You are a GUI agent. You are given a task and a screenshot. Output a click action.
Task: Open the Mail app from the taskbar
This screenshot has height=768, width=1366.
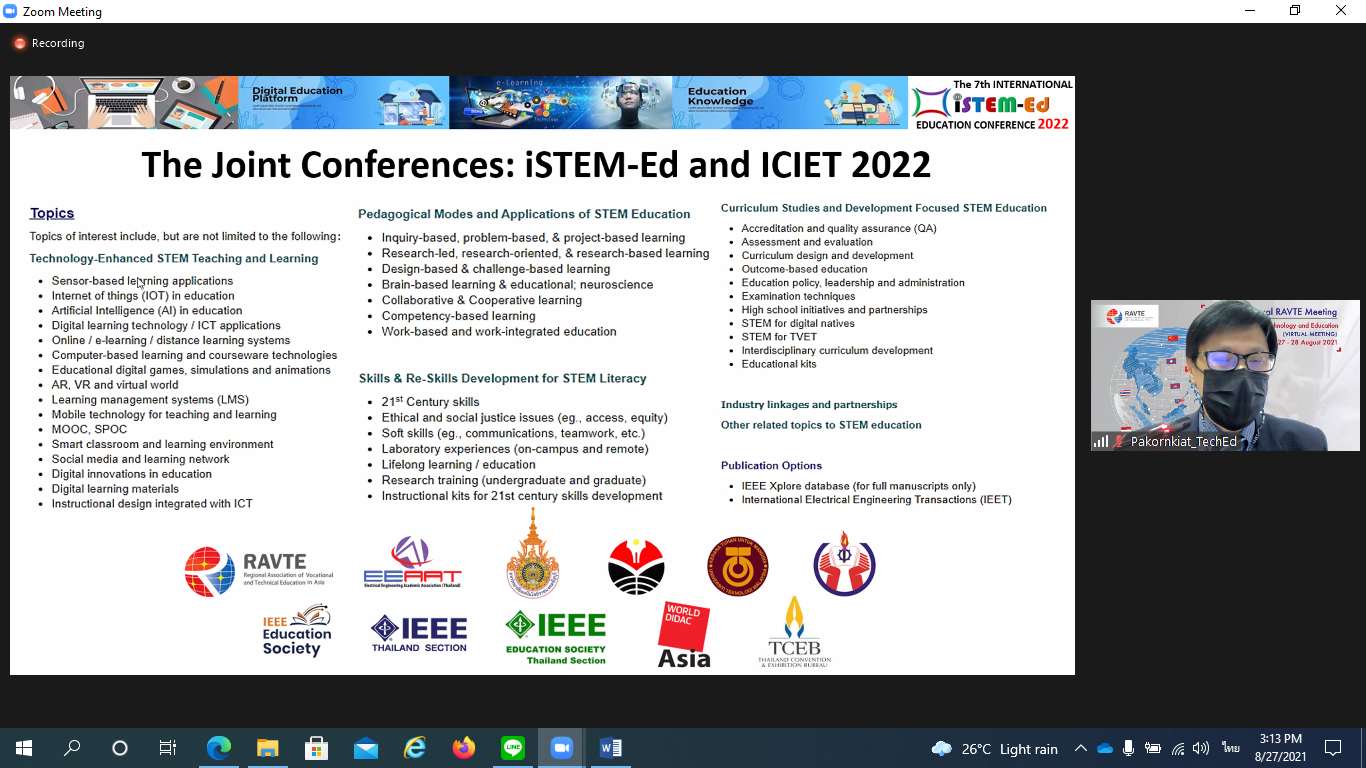tap(365, 748)
